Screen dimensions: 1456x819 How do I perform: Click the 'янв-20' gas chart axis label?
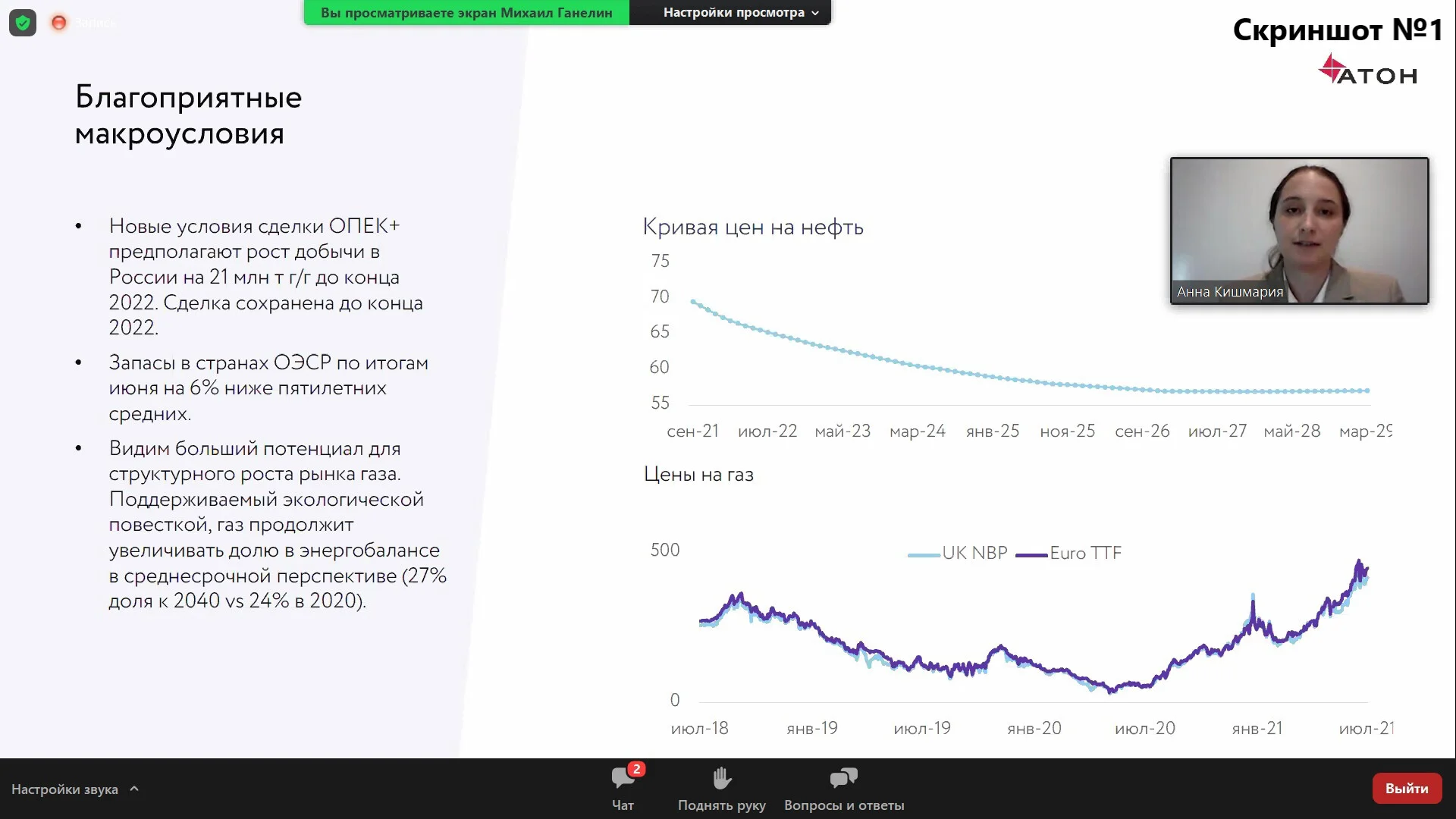click(1034, 729)
